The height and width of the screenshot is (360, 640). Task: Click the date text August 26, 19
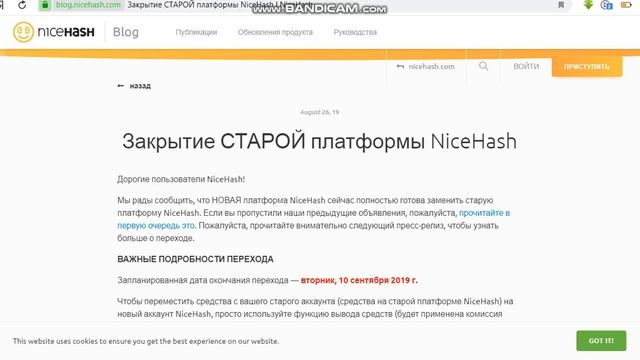pyautogui.click(x=320, y=112)
